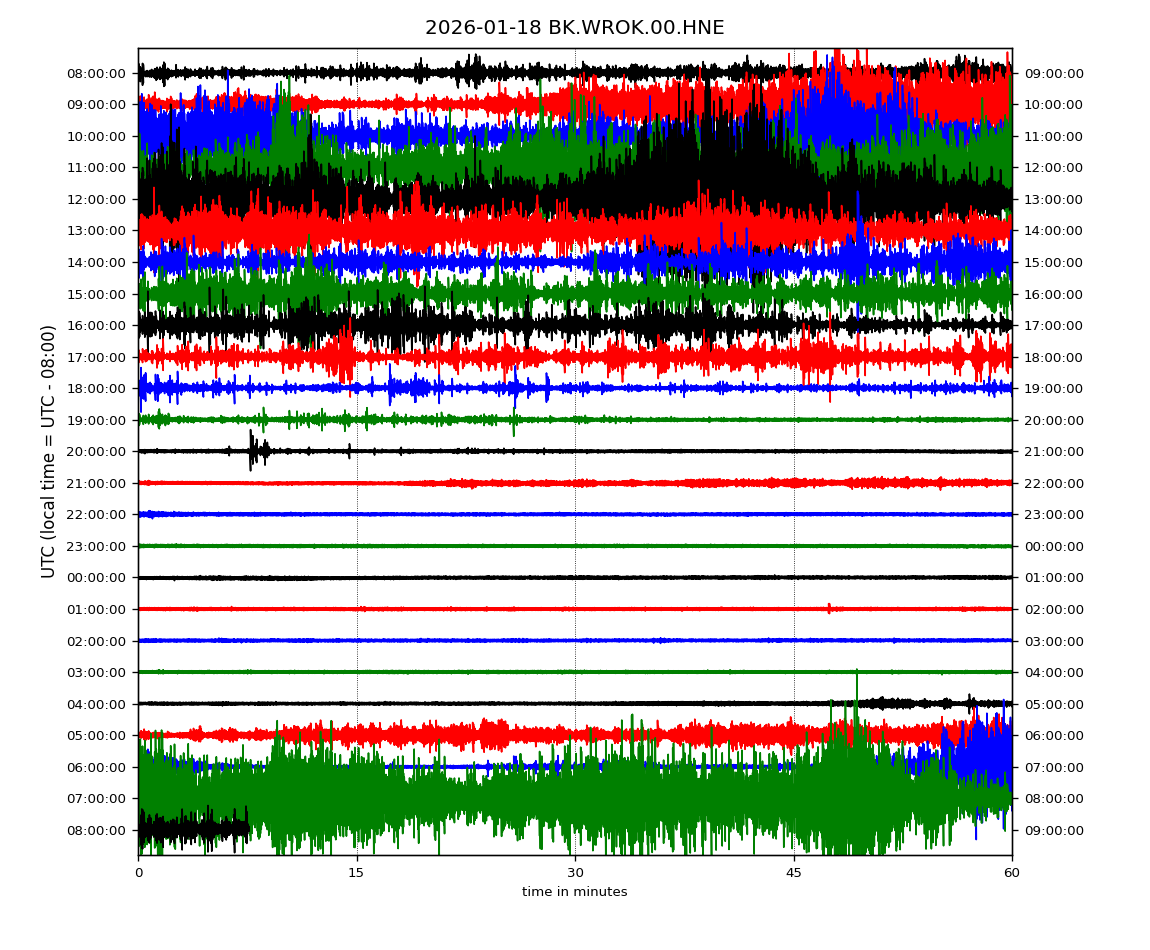This screenshot has width=1150, height=950.
Task: Click the plot title 2026-01-18 BK.WROK.00.HNE
Action: 574,28
